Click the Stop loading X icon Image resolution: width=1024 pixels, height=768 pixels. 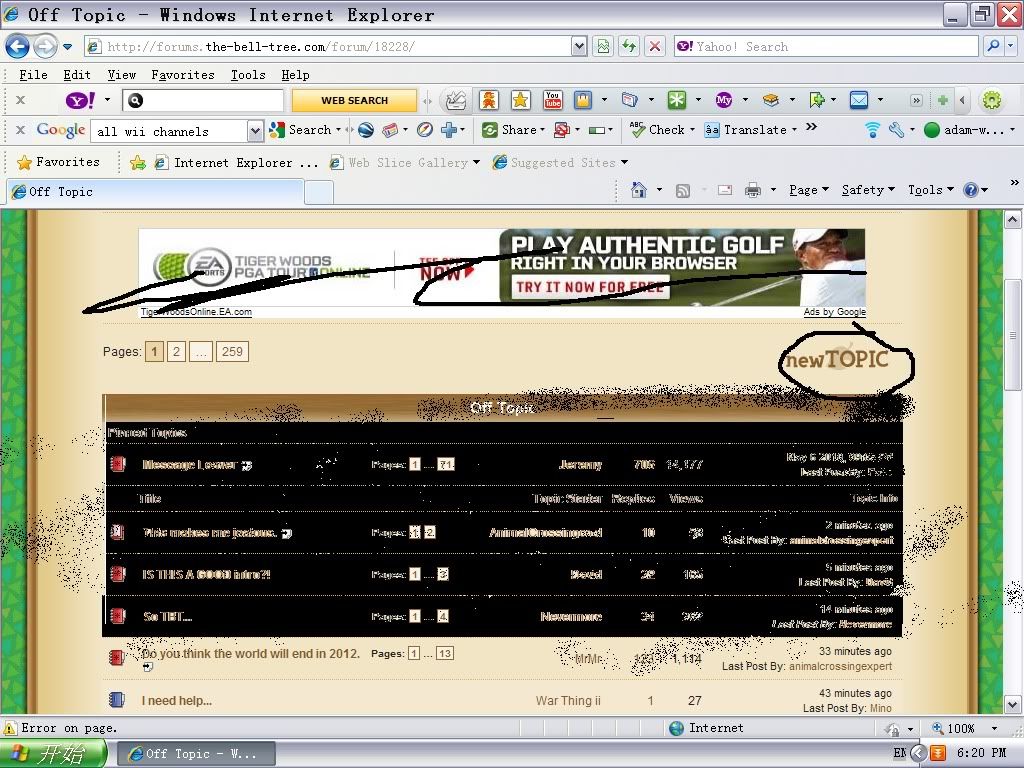click(655, 47)
